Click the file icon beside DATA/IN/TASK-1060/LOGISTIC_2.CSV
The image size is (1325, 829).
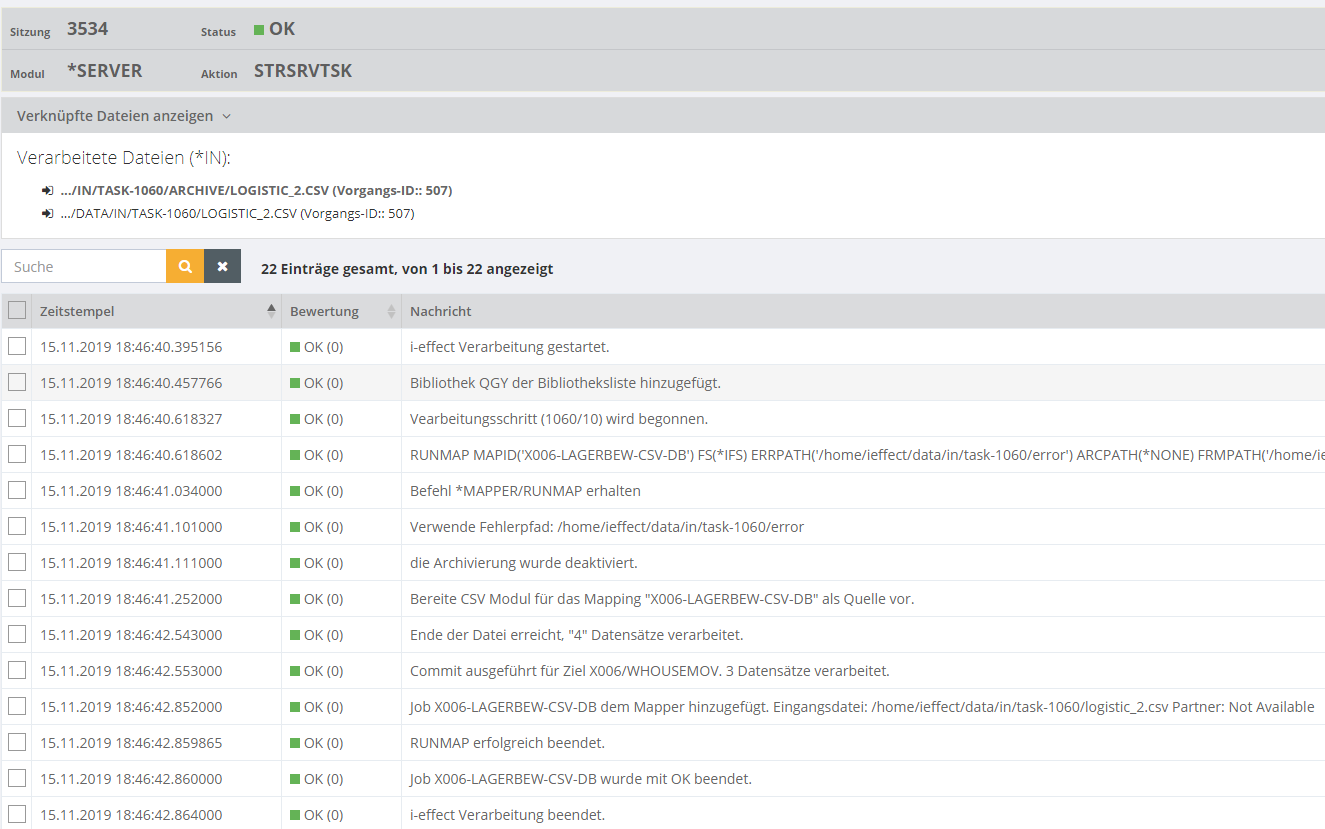point(47,213)
